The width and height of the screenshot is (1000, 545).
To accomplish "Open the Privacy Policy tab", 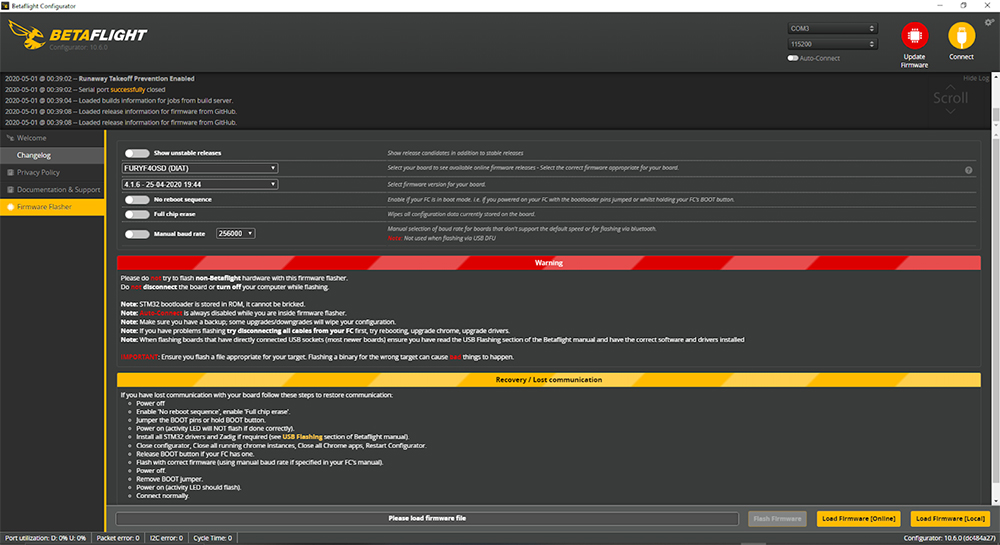I will 52,172.
